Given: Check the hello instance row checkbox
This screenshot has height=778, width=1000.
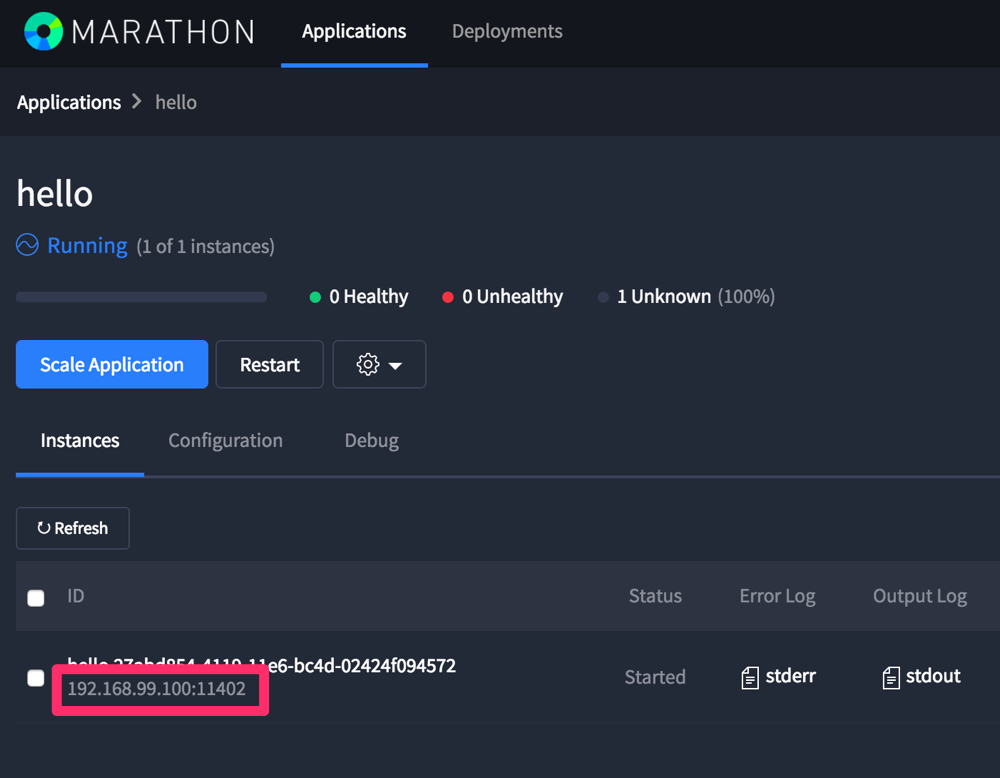Looking at the screenshot, I should (36, 678).
